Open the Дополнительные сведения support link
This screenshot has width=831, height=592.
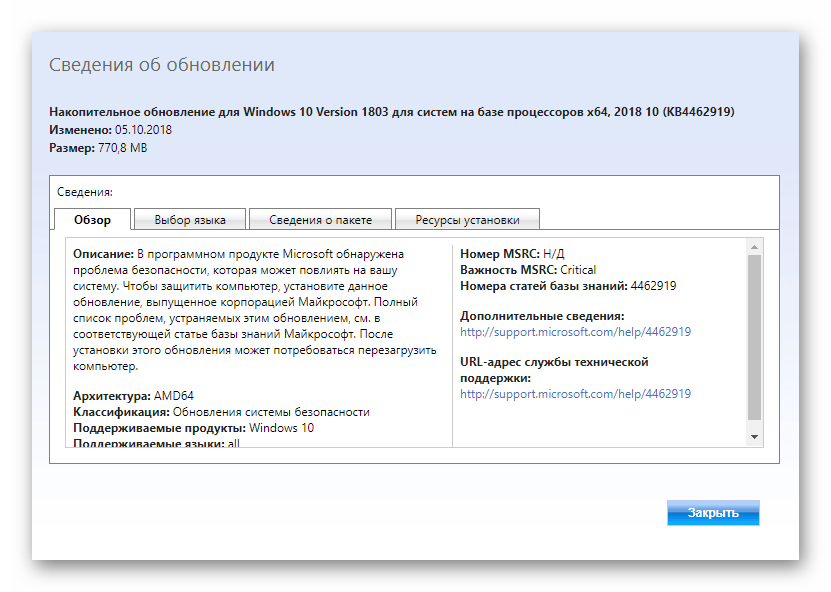[575, 332]
